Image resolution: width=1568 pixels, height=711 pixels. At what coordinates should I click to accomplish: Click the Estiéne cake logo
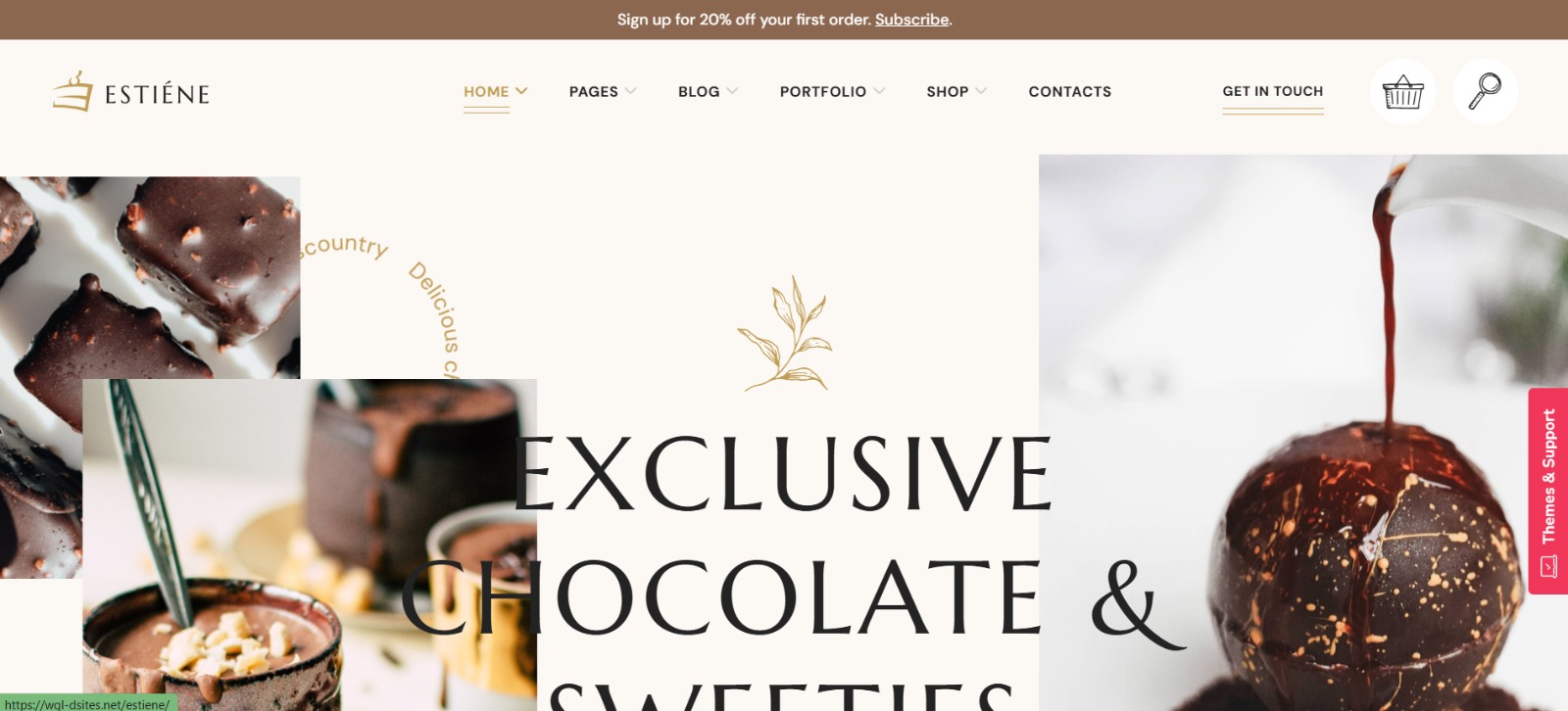(130, 91)
